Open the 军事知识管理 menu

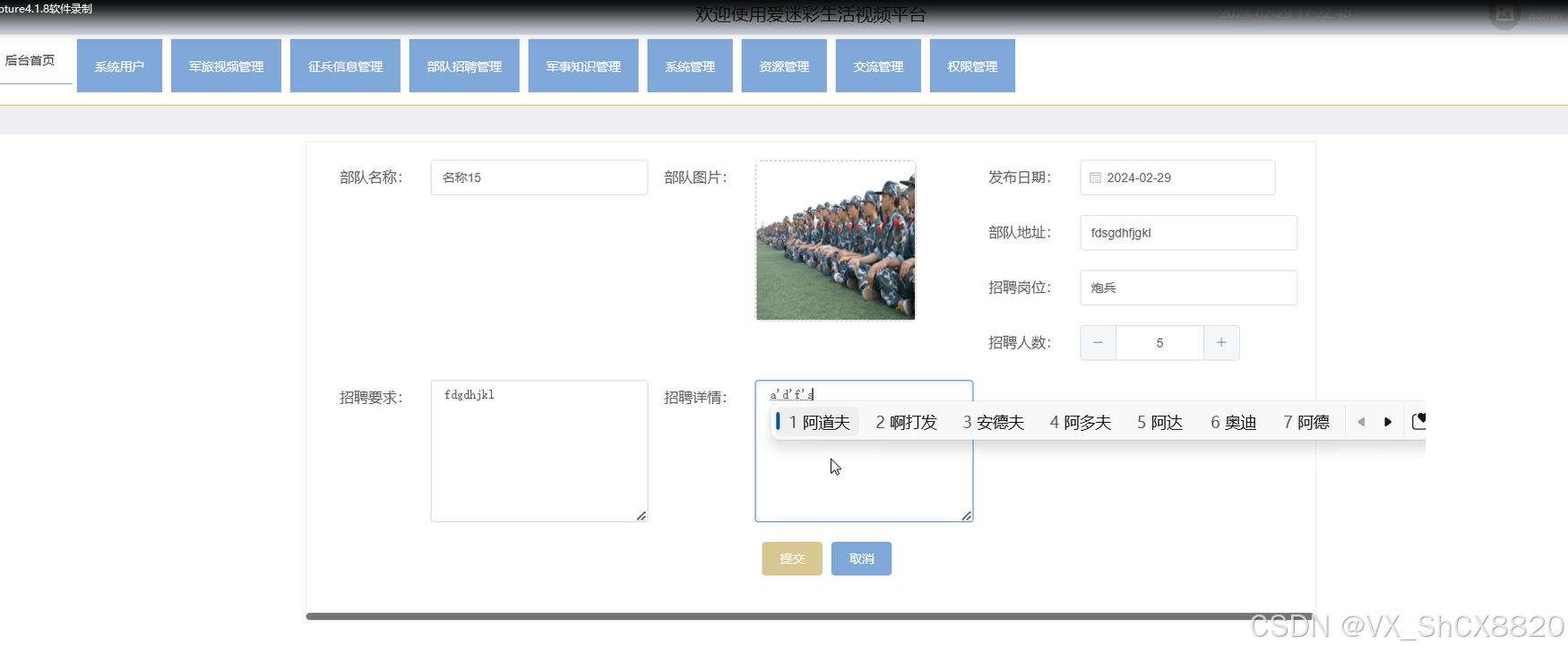coord(583,65)
